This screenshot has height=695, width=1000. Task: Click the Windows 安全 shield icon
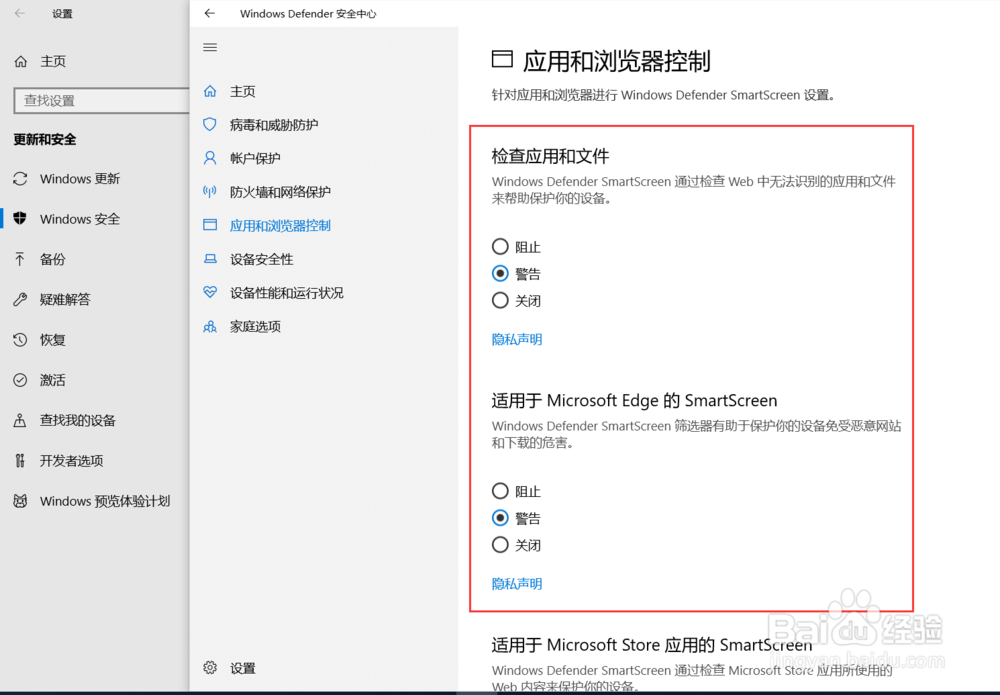(20, 219)
